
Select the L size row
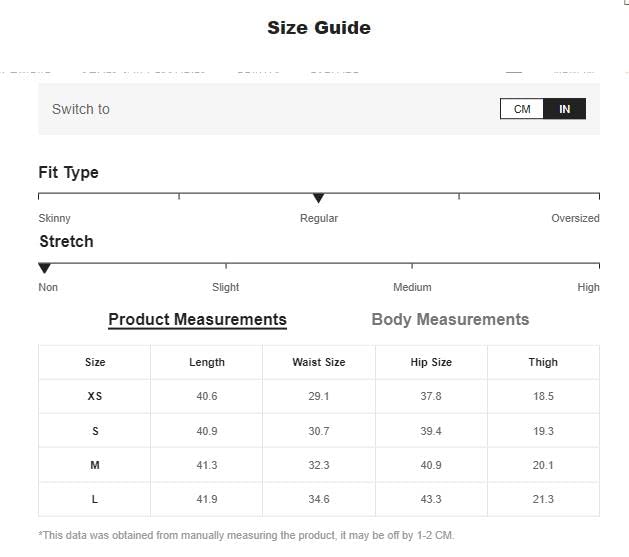95,499
